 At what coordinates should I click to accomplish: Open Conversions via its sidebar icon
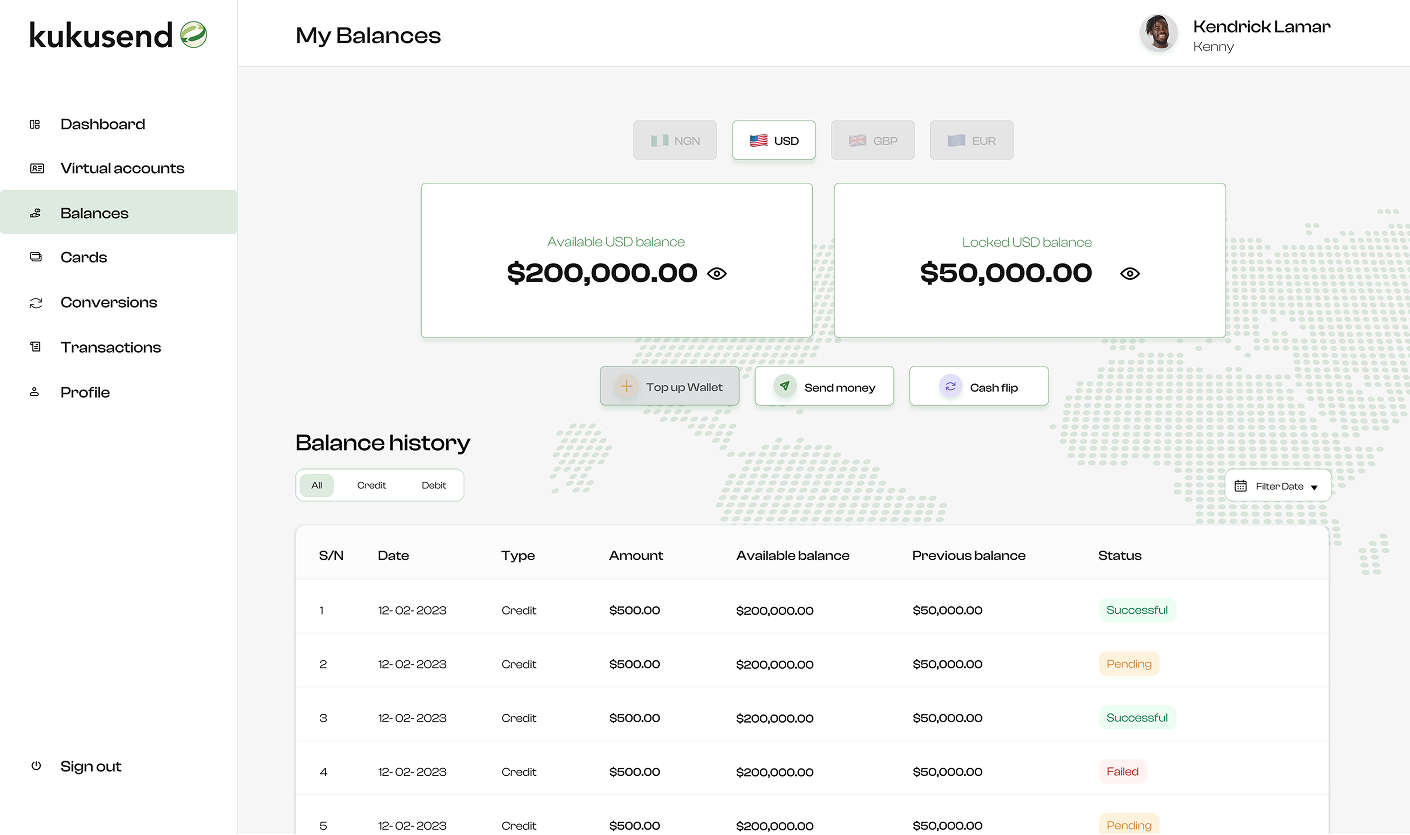[x=36, y=302]
